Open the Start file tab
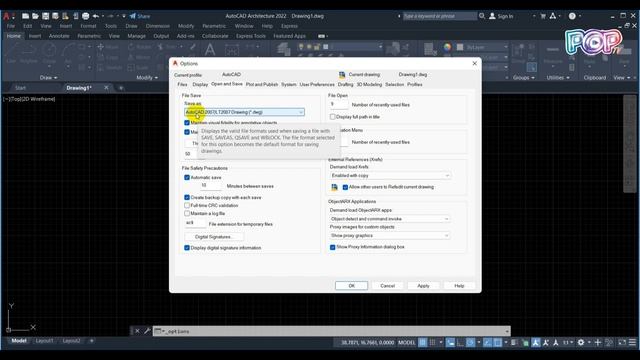Screen dimensions: 640x360 coord(20,88)
